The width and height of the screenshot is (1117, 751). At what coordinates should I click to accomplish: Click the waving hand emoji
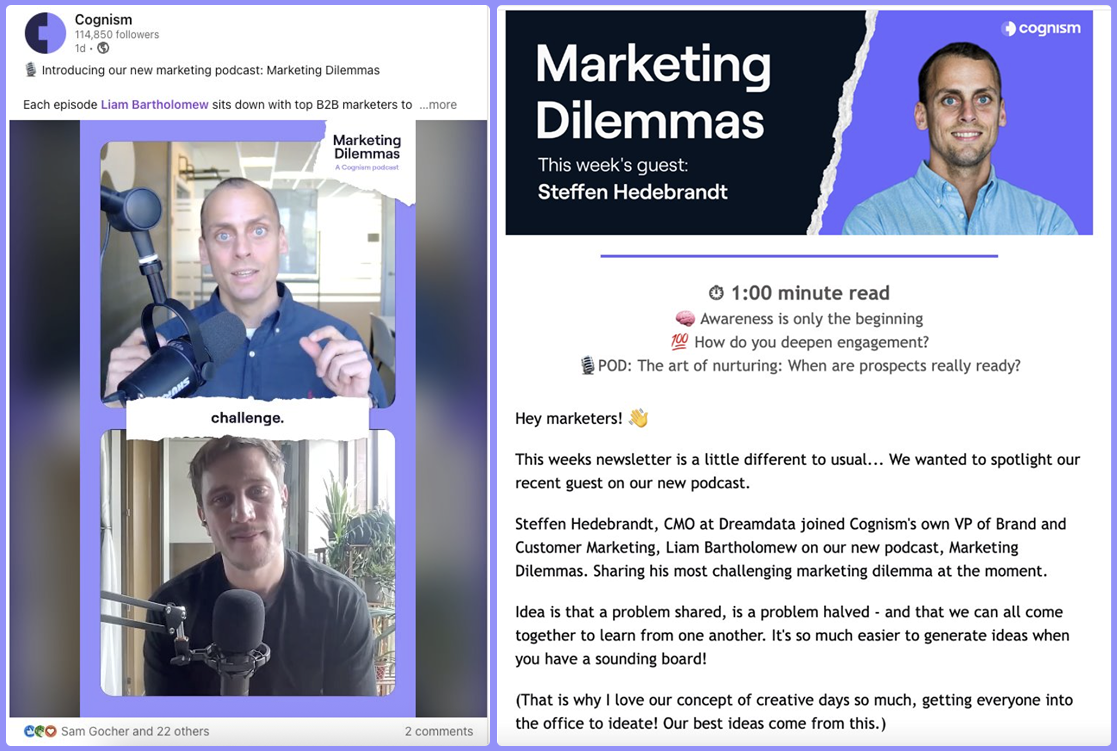coord(639,418)
